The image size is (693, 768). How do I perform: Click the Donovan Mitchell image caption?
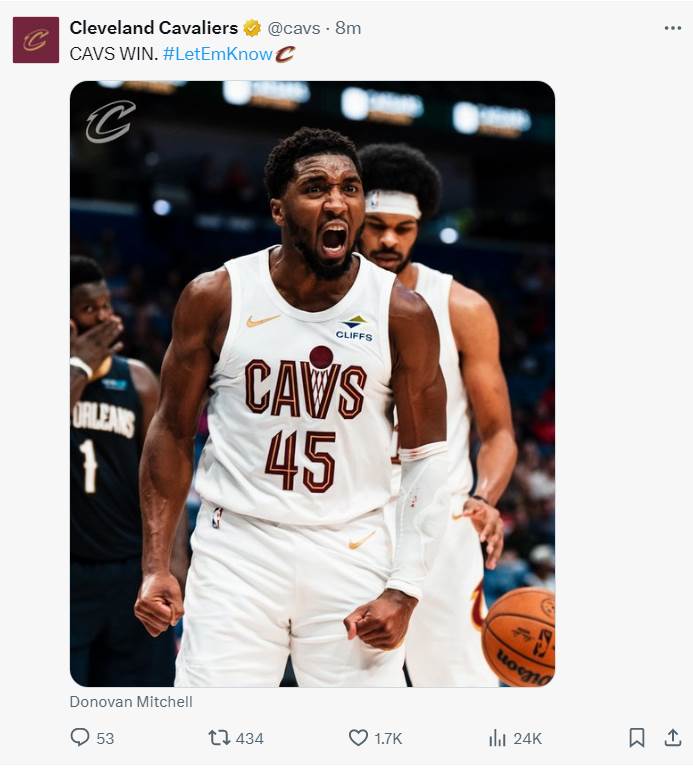point(131,701)
